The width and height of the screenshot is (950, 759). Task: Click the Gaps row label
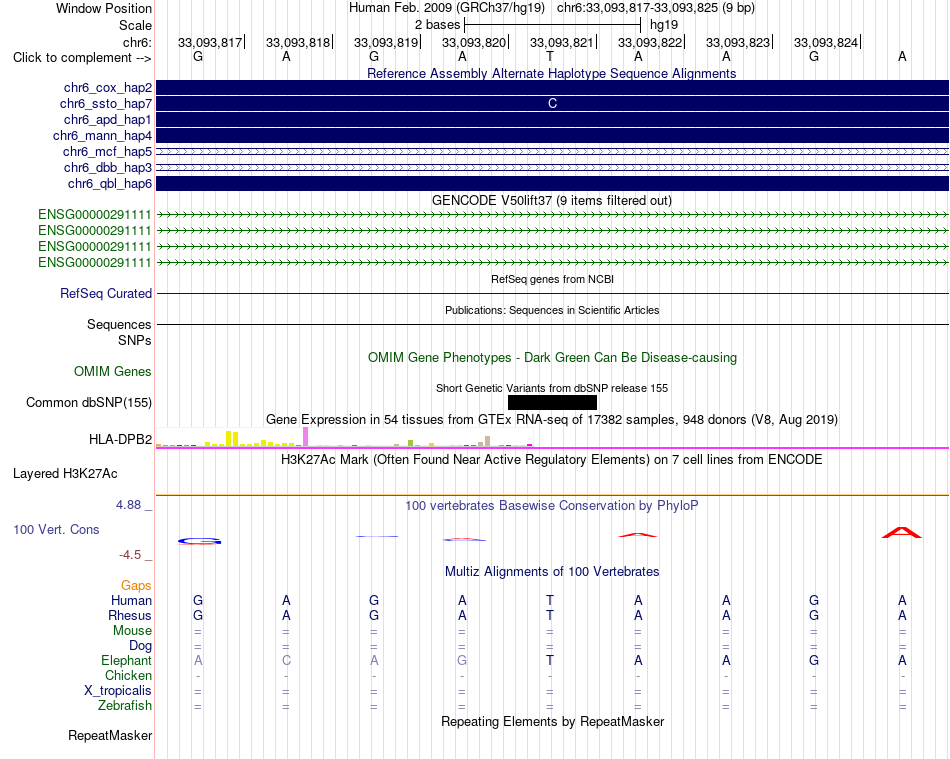[x=136, y=586]
